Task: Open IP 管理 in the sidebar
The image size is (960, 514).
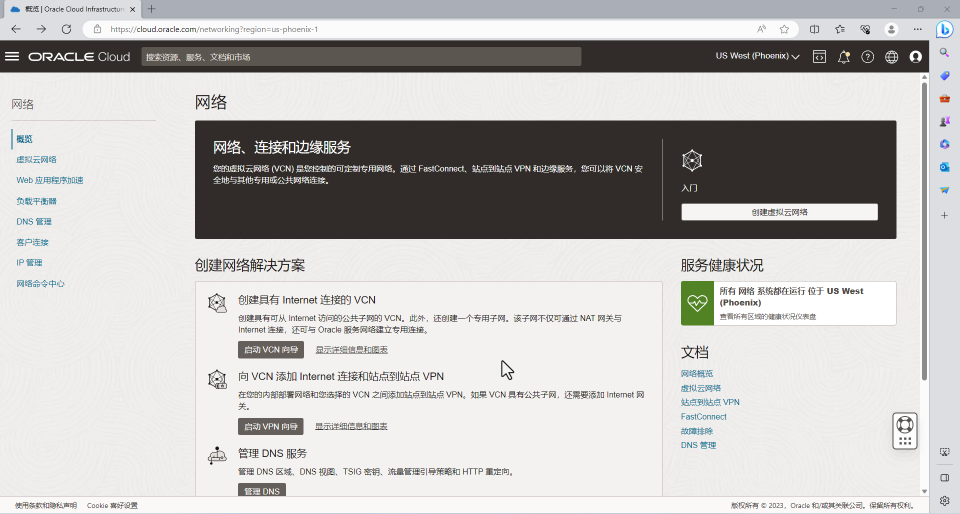Action: click(x=29, y=263)
